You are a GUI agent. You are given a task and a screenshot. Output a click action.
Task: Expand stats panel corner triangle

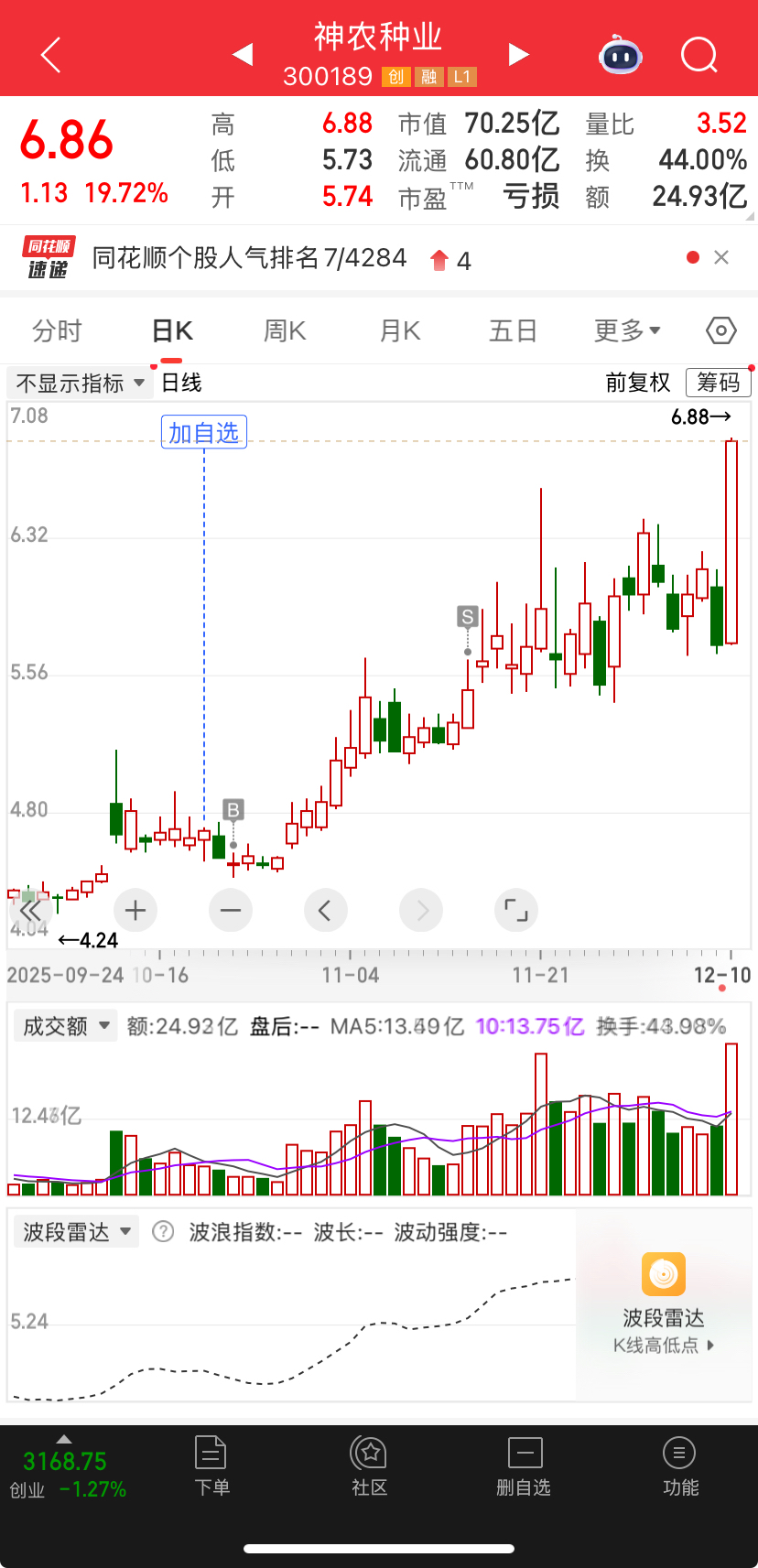pos(750,217)
